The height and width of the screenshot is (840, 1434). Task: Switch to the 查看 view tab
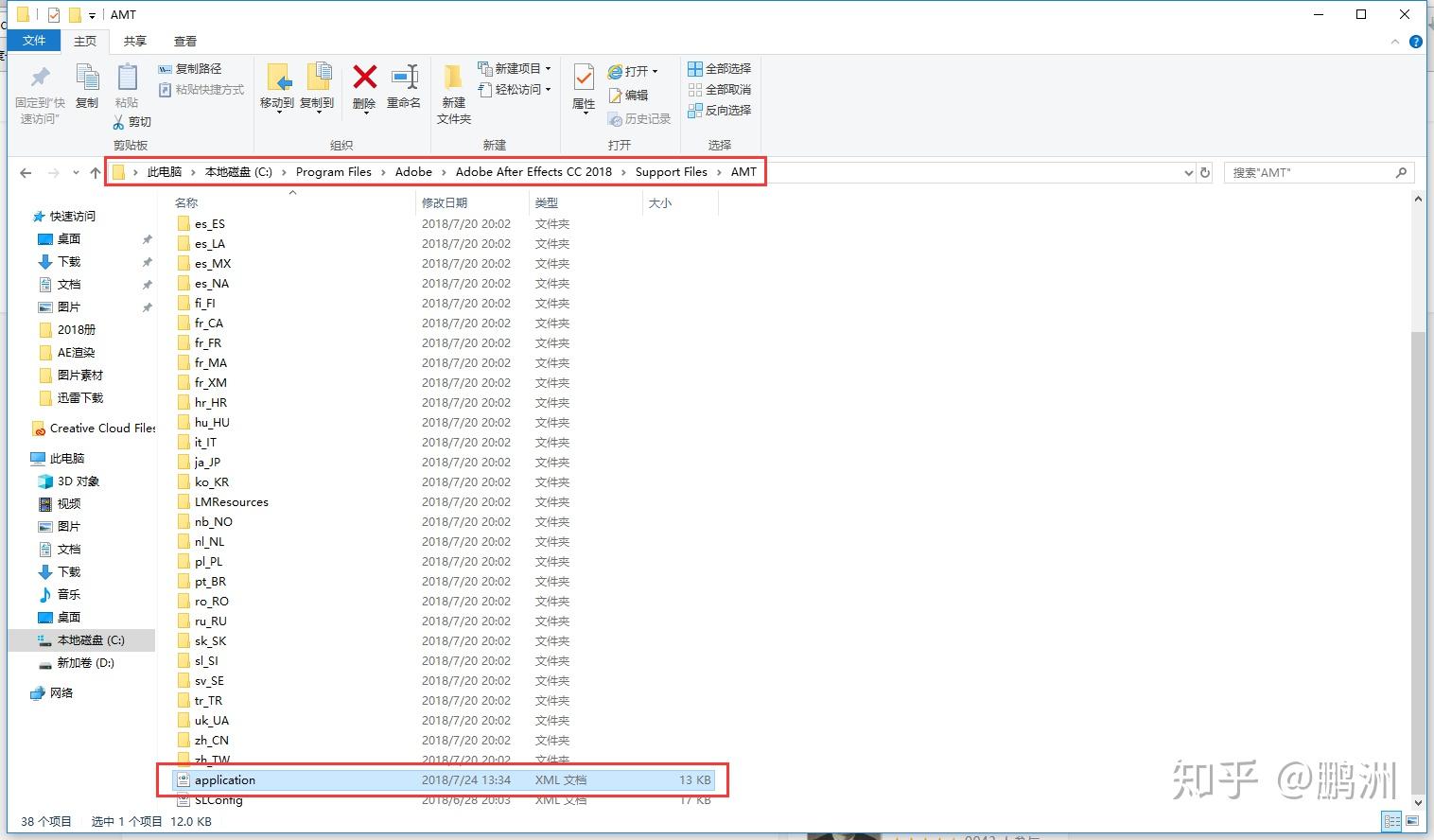tap(185, 41)
